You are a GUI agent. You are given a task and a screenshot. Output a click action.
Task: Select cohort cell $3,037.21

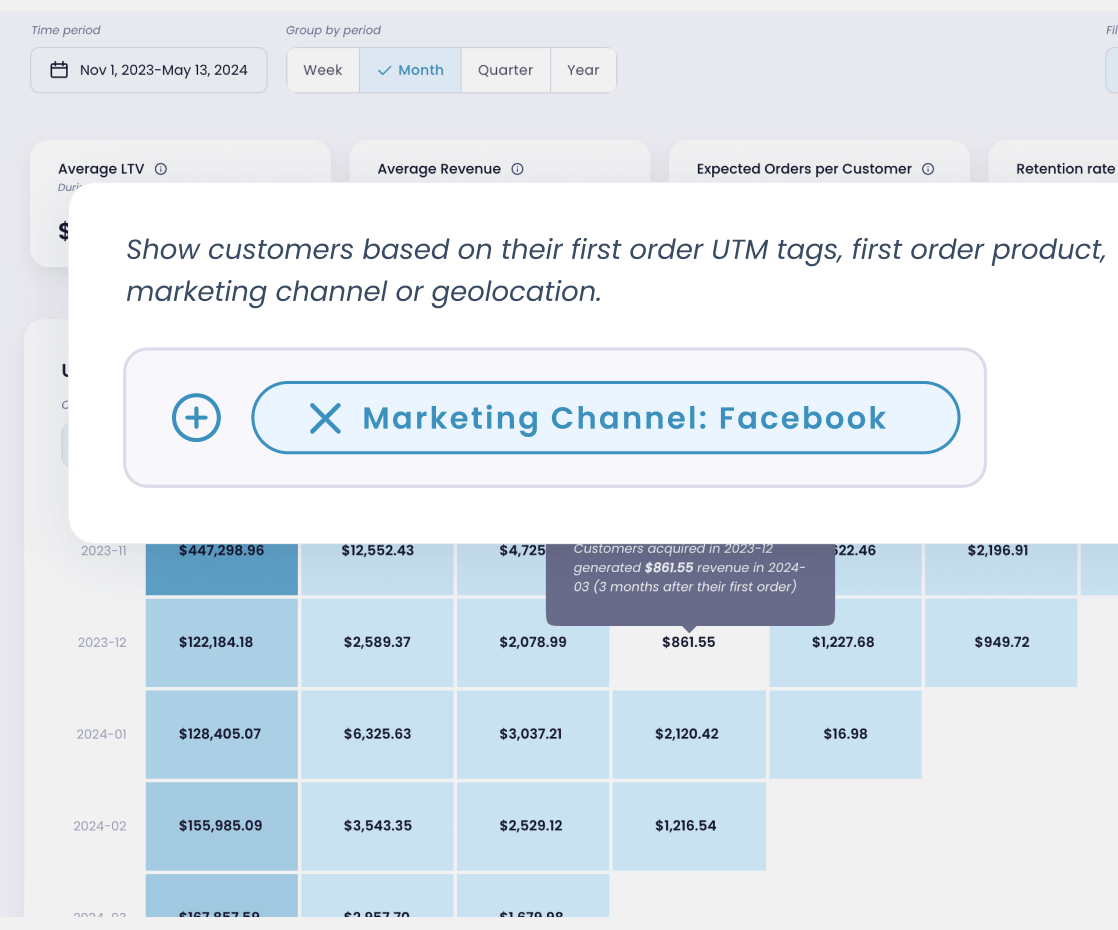[x=533, y=734]
